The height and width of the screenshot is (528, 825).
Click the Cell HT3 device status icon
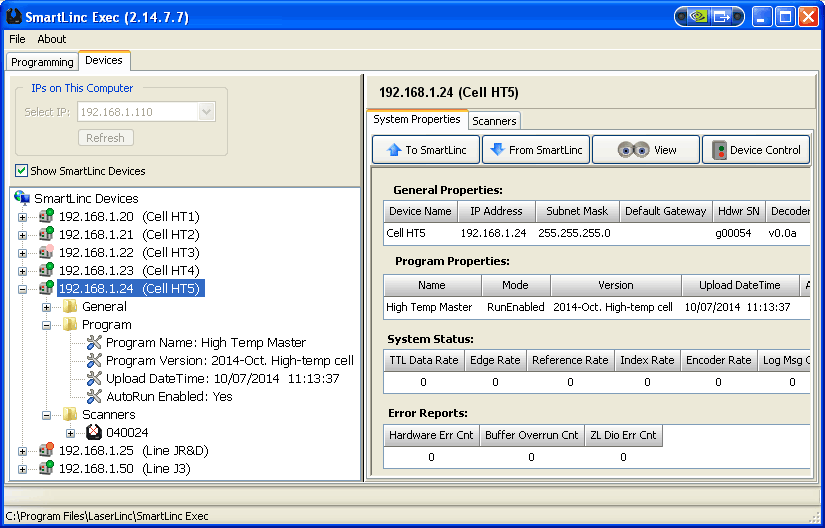46,253
